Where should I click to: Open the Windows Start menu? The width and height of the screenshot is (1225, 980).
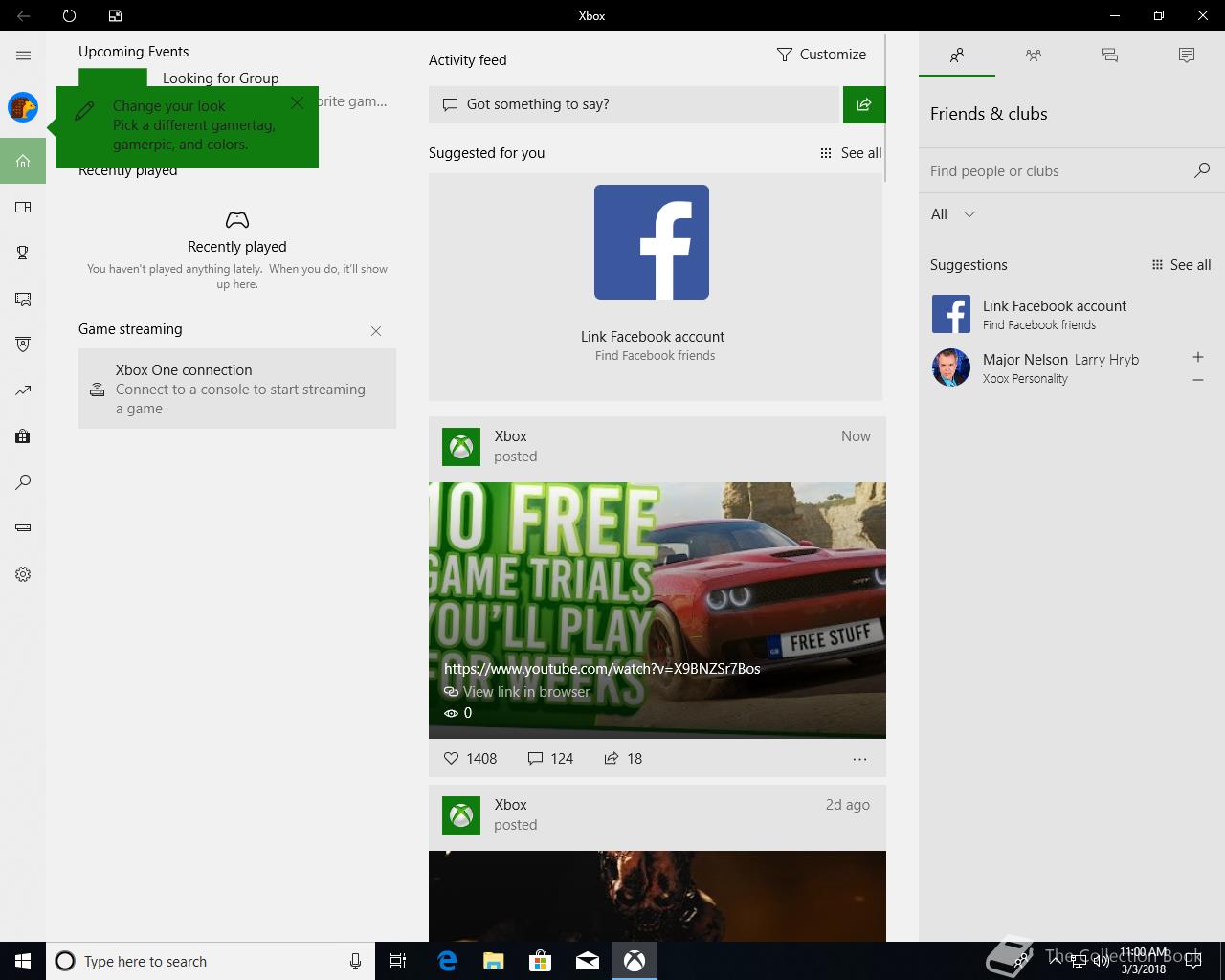point(23,961)
